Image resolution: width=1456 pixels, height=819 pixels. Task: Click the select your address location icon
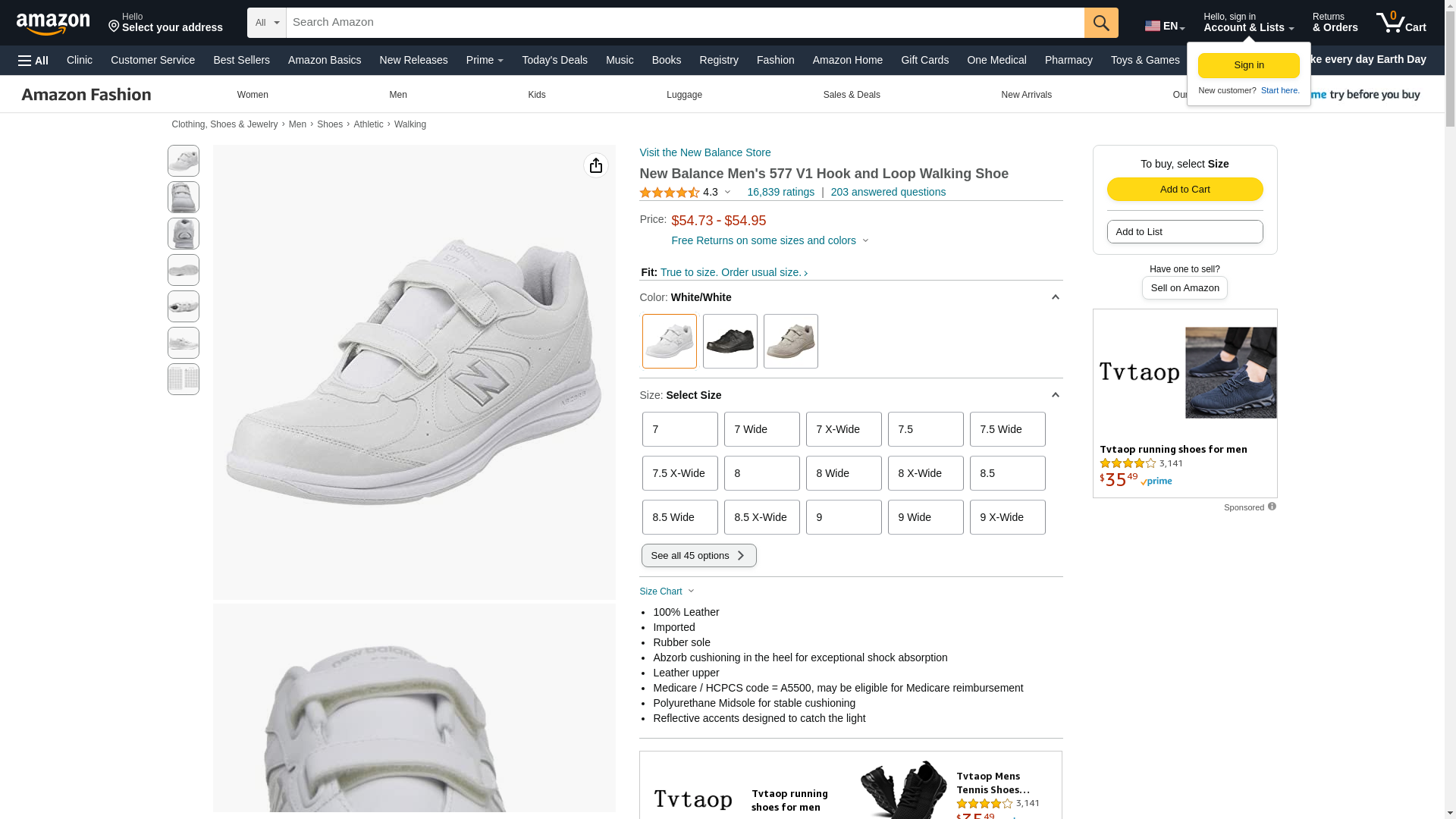(x=115, y=27)
